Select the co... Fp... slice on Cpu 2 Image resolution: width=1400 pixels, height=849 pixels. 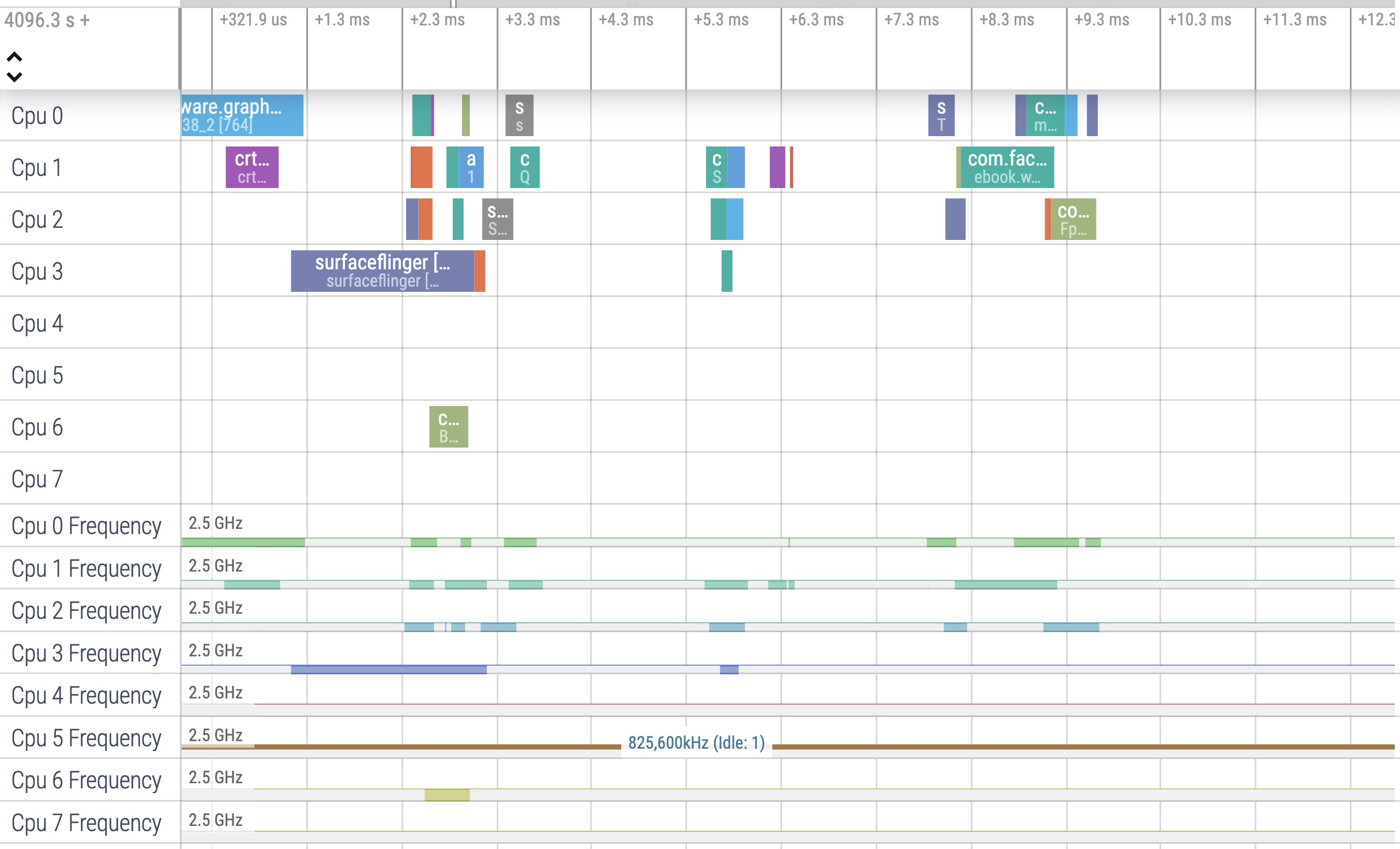pyautogui.click(x=1073, y=219)
